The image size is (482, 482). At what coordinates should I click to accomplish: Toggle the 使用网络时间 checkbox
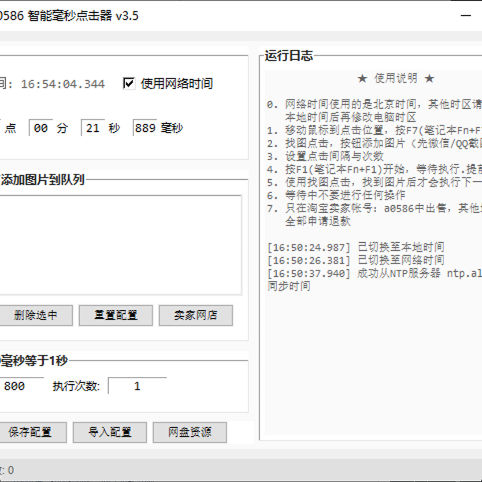[x=129, y=83]
